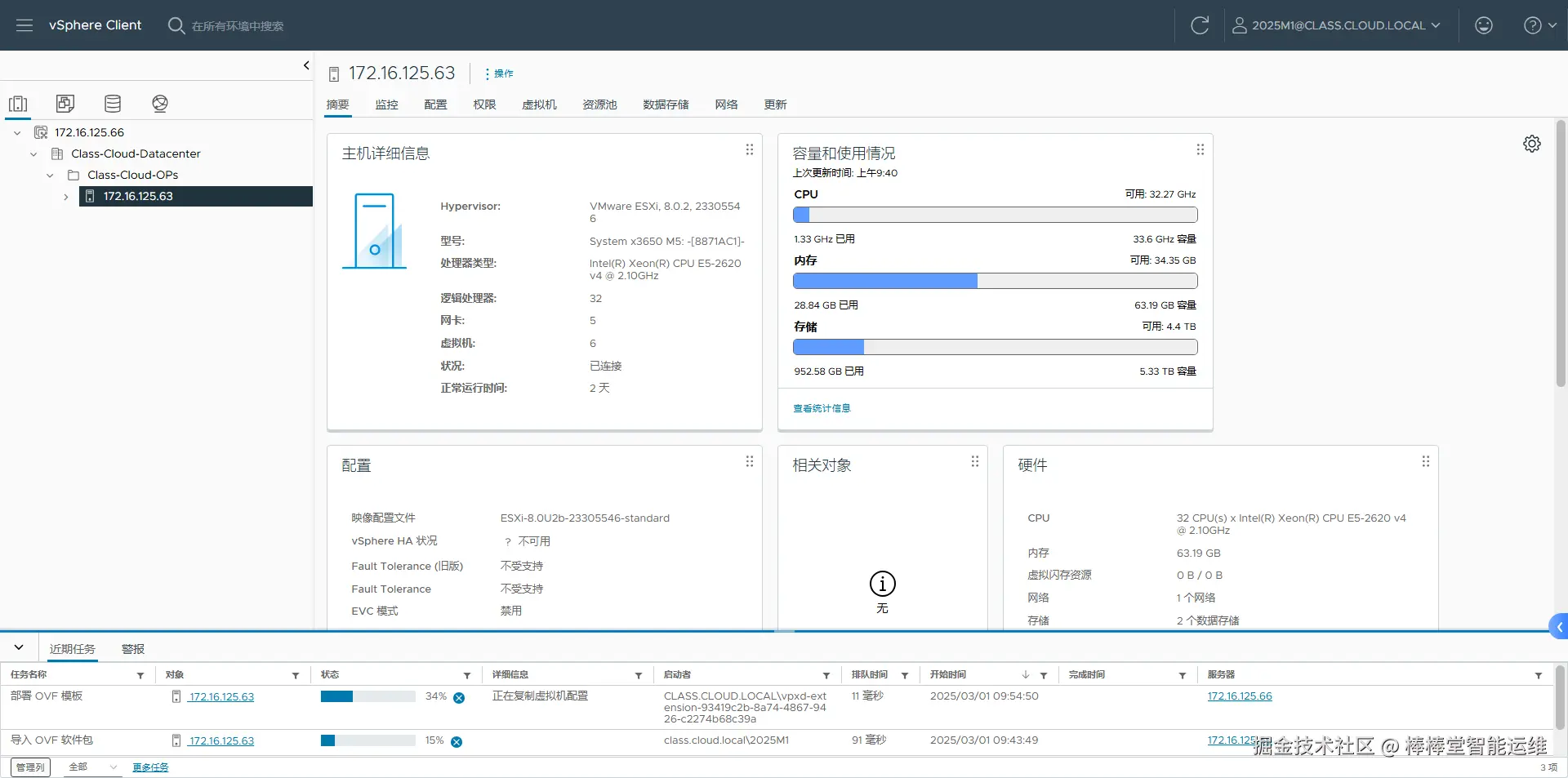Switch to VMs and Templates inventory view
The width and height of the screenshot is (1568, 778).
(x=65, y=104)
